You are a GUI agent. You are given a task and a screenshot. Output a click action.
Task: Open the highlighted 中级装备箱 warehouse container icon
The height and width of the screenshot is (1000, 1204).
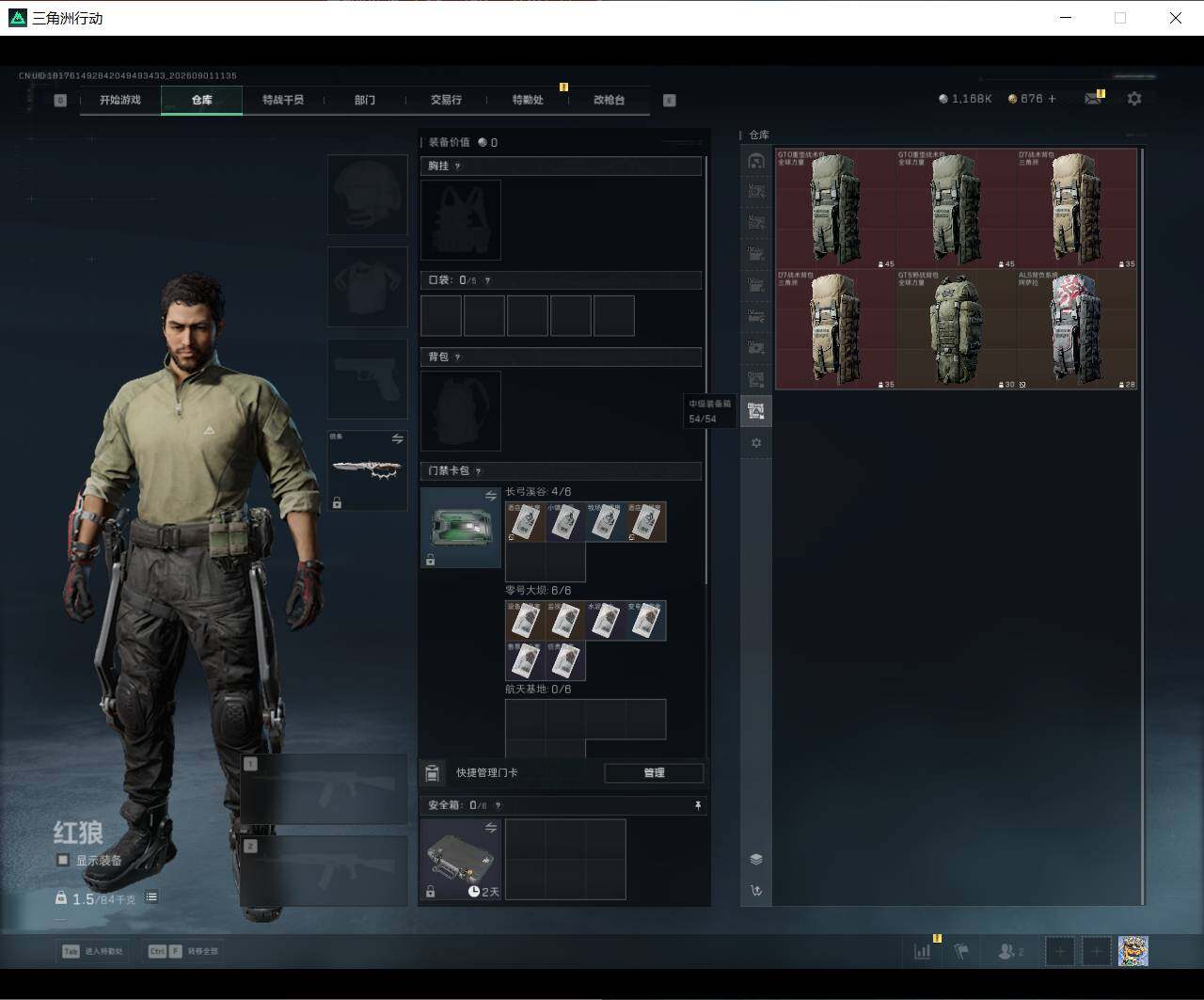coord(755,410)
